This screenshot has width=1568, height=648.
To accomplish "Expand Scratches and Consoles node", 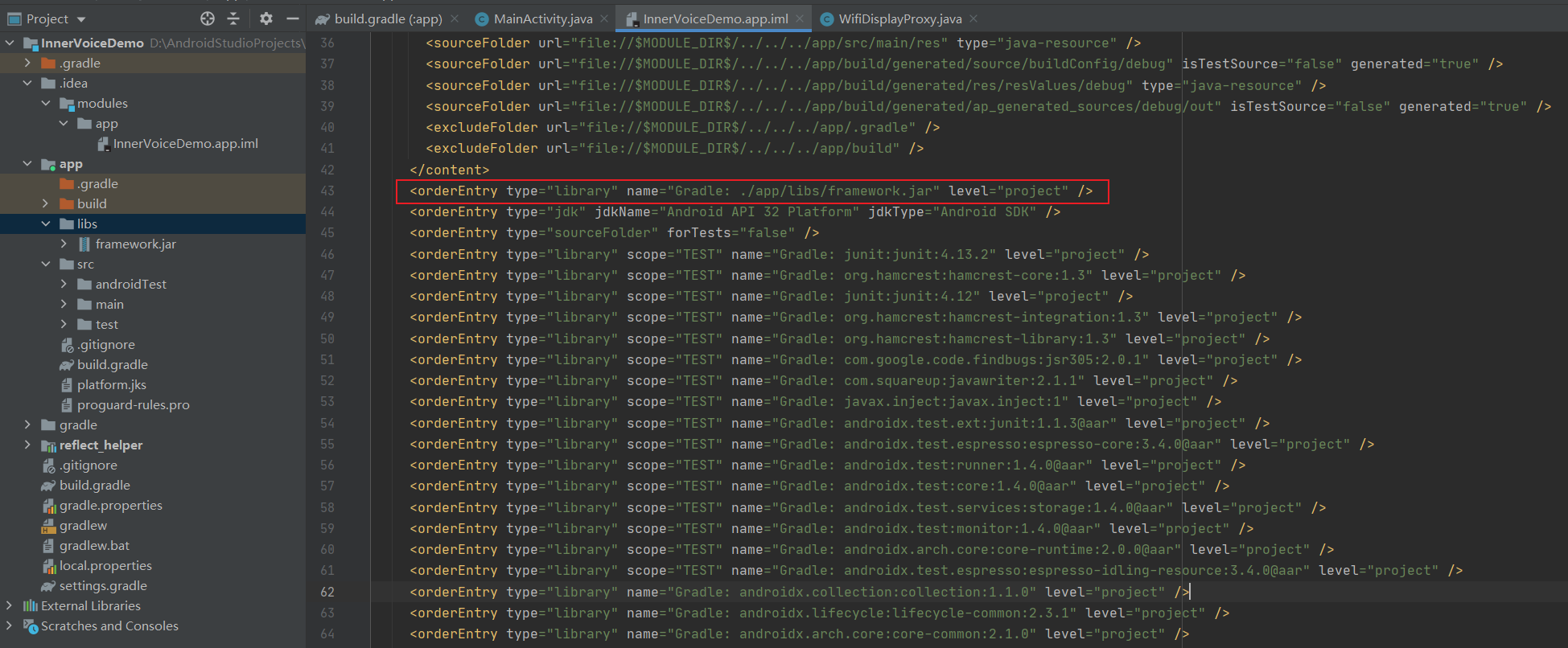I will click(10, 625).
